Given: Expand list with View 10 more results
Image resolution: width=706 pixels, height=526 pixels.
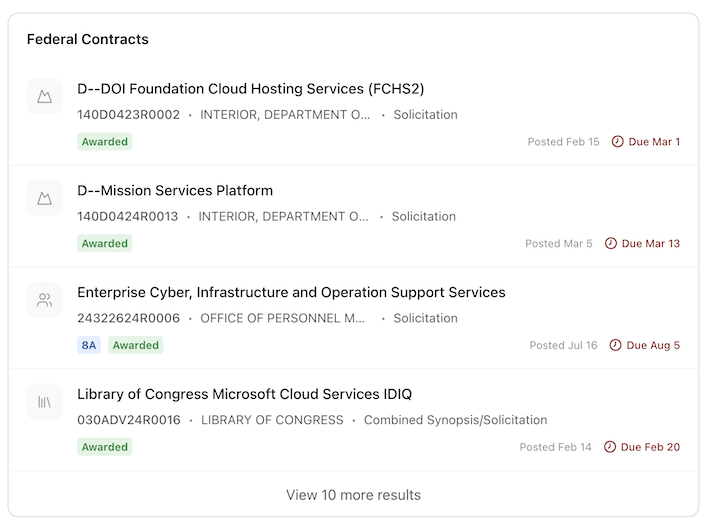Looking at the screenshot, I should pyautogui.click(x=353, y=495).
